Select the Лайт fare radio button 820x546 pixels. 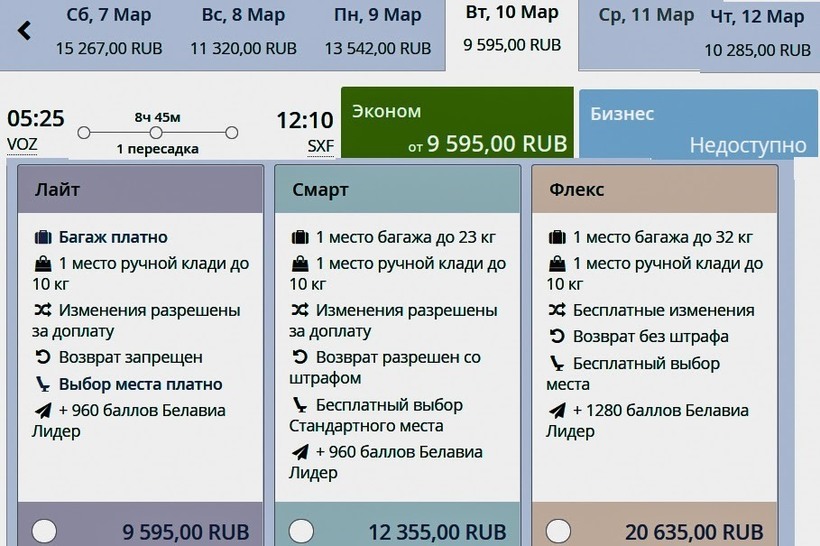coord(44,531)
